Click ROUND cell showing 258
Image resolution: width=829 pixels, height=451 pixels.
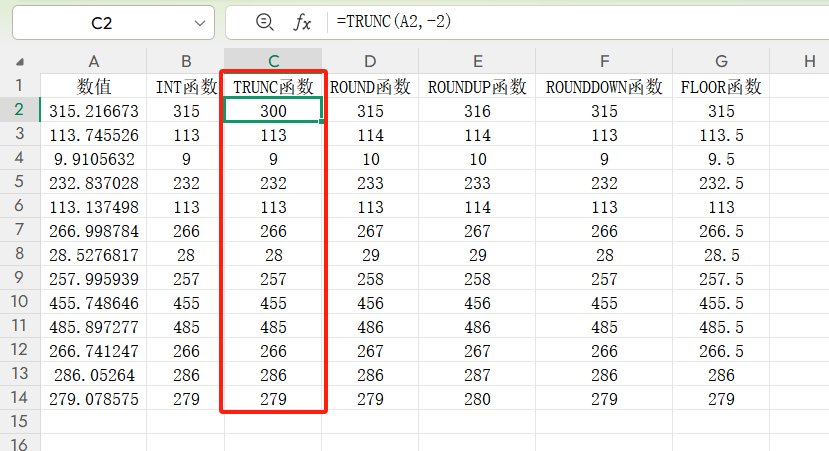click(x=370, y=279)
